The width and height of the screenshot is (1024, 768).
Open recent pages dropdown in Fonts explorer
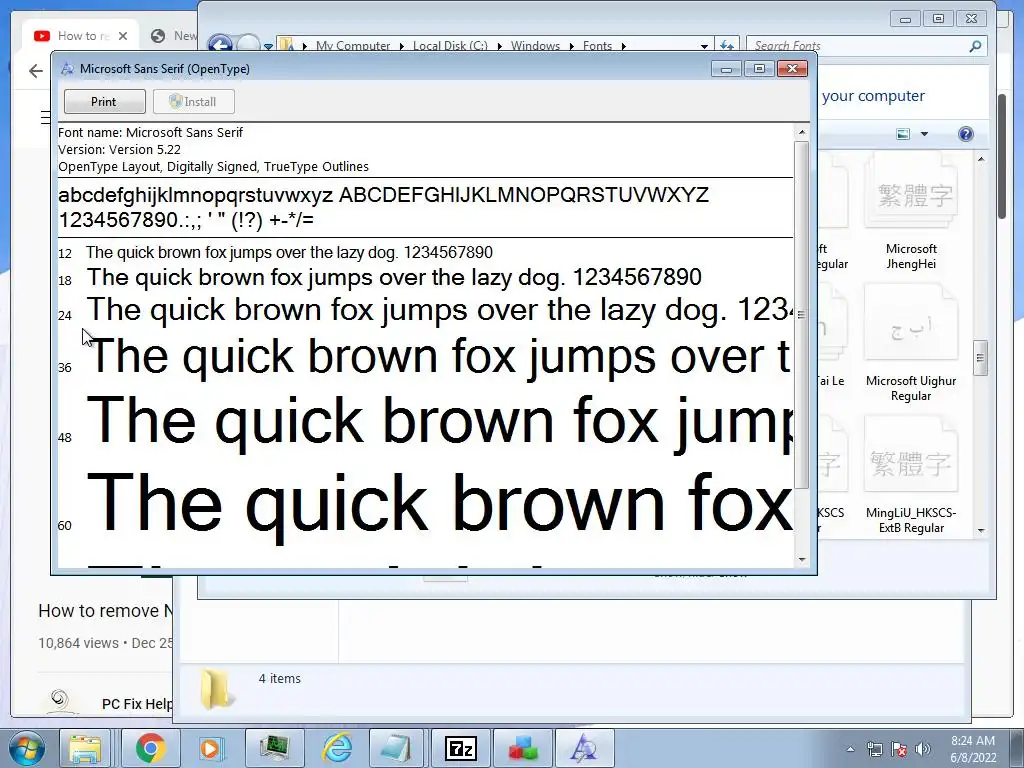tap(268, 46)
